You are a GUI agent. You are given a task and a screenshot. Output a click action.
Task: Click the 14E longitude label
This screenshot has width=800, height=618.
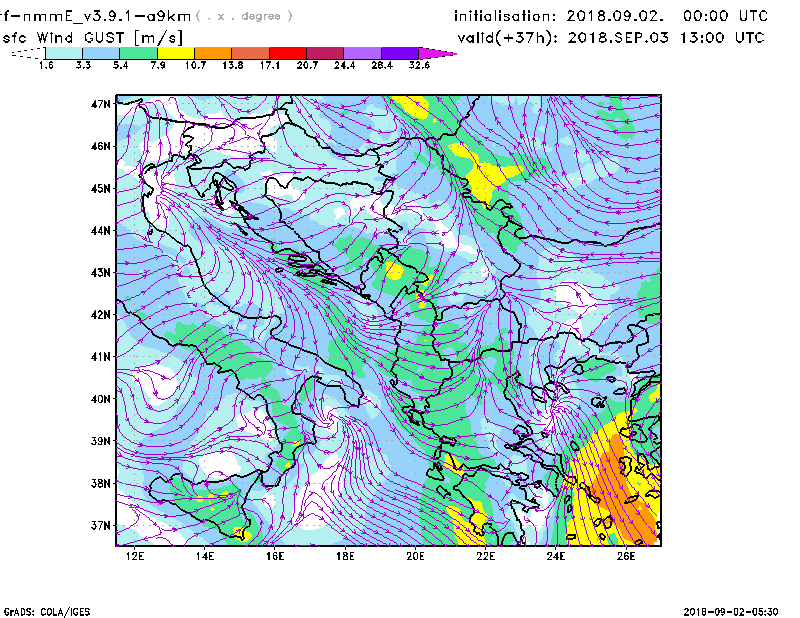click(205, 556)
